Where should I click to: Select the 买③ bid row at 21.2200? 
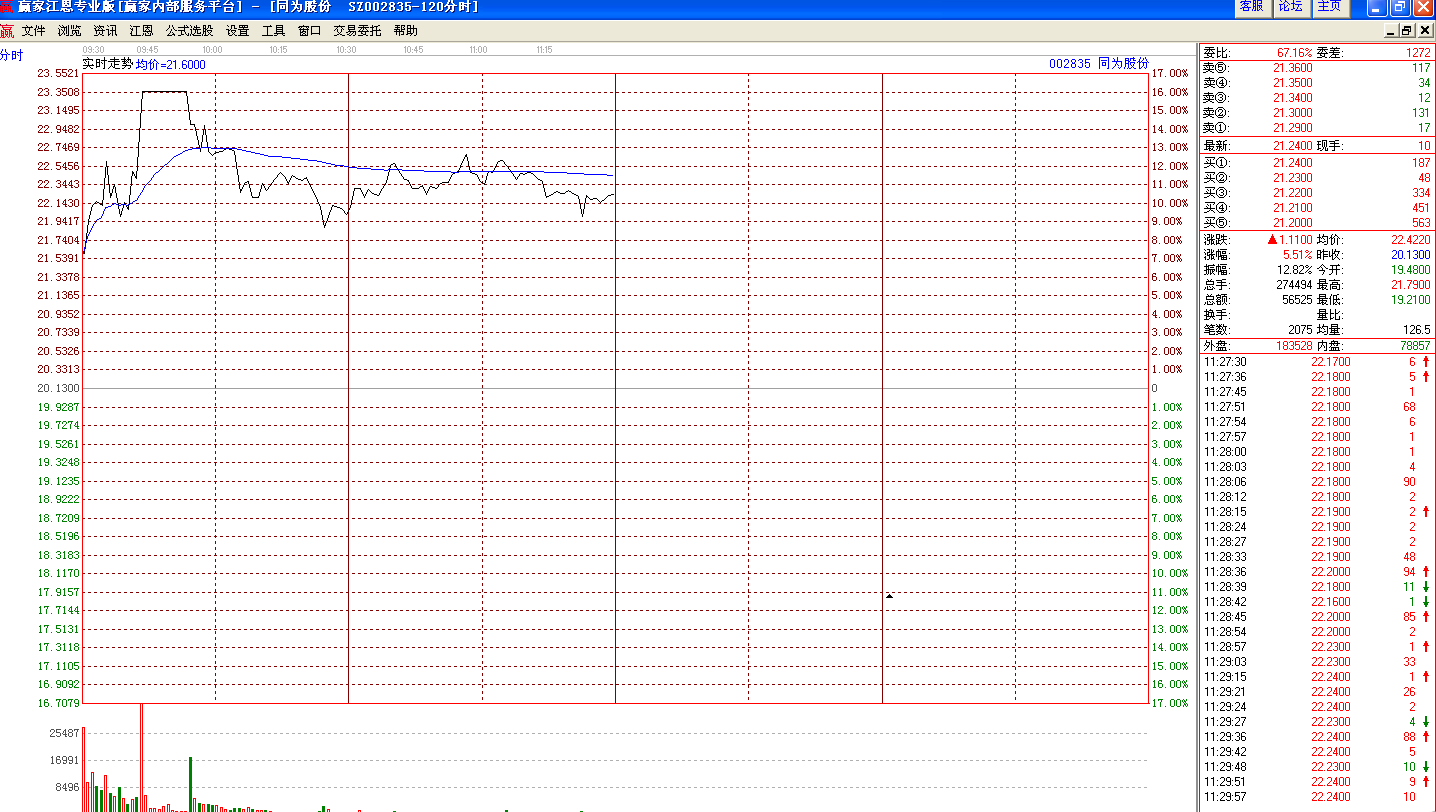pyautogui.click(x=1316, y=193)
